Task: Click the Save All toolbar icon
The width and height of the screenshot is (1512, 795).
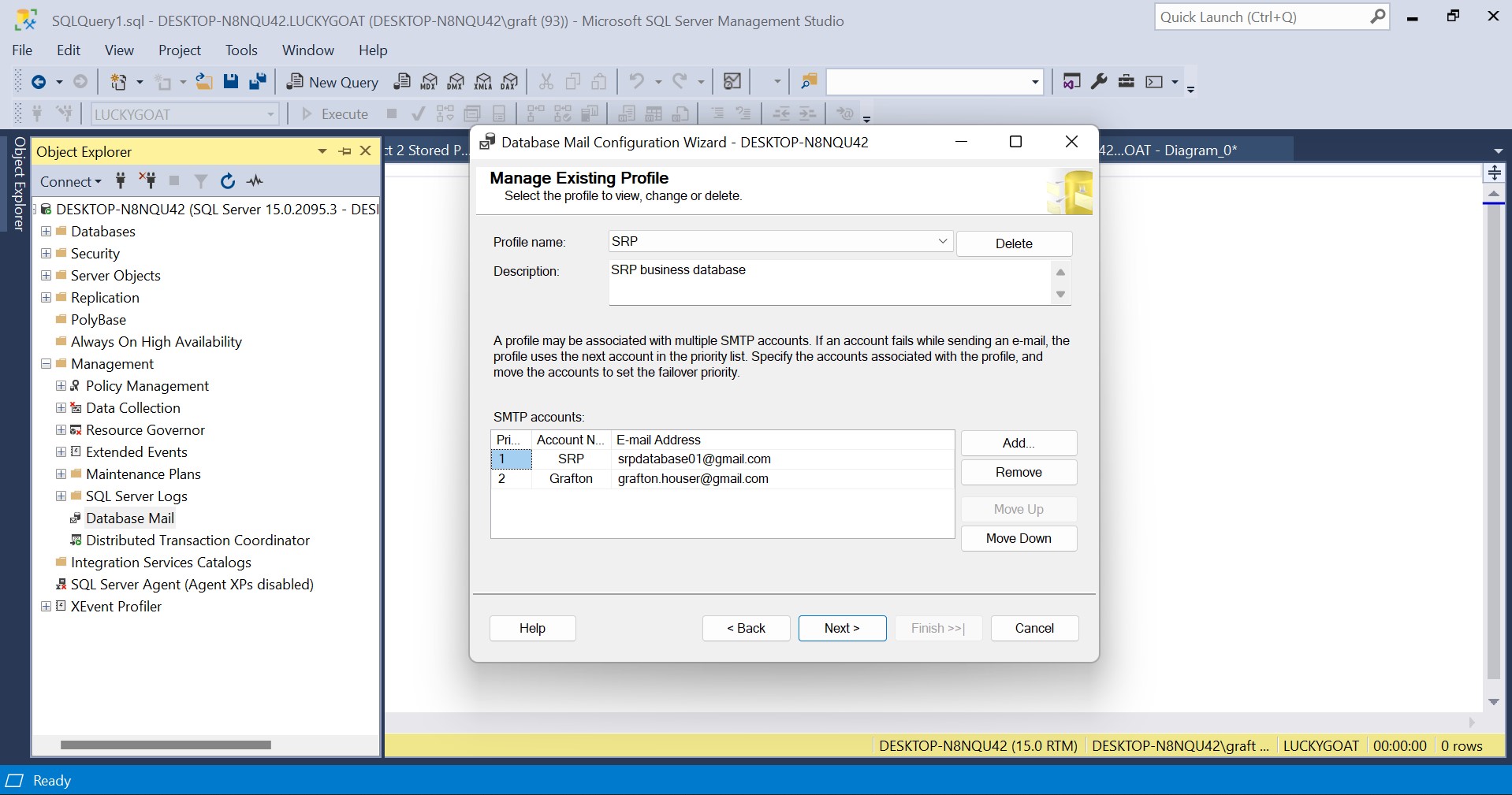Action: click(x=258, y=82)
